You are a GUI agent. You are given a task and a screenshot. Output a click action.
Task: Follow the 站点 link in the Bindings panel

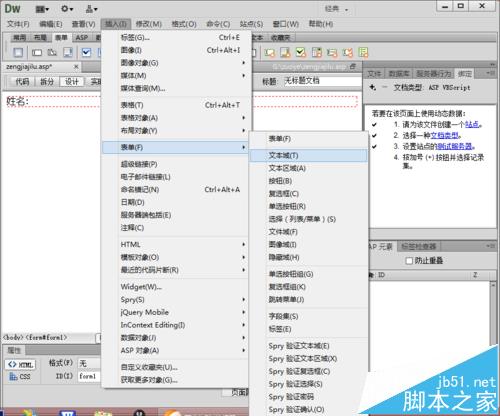(x=472, y=125)
